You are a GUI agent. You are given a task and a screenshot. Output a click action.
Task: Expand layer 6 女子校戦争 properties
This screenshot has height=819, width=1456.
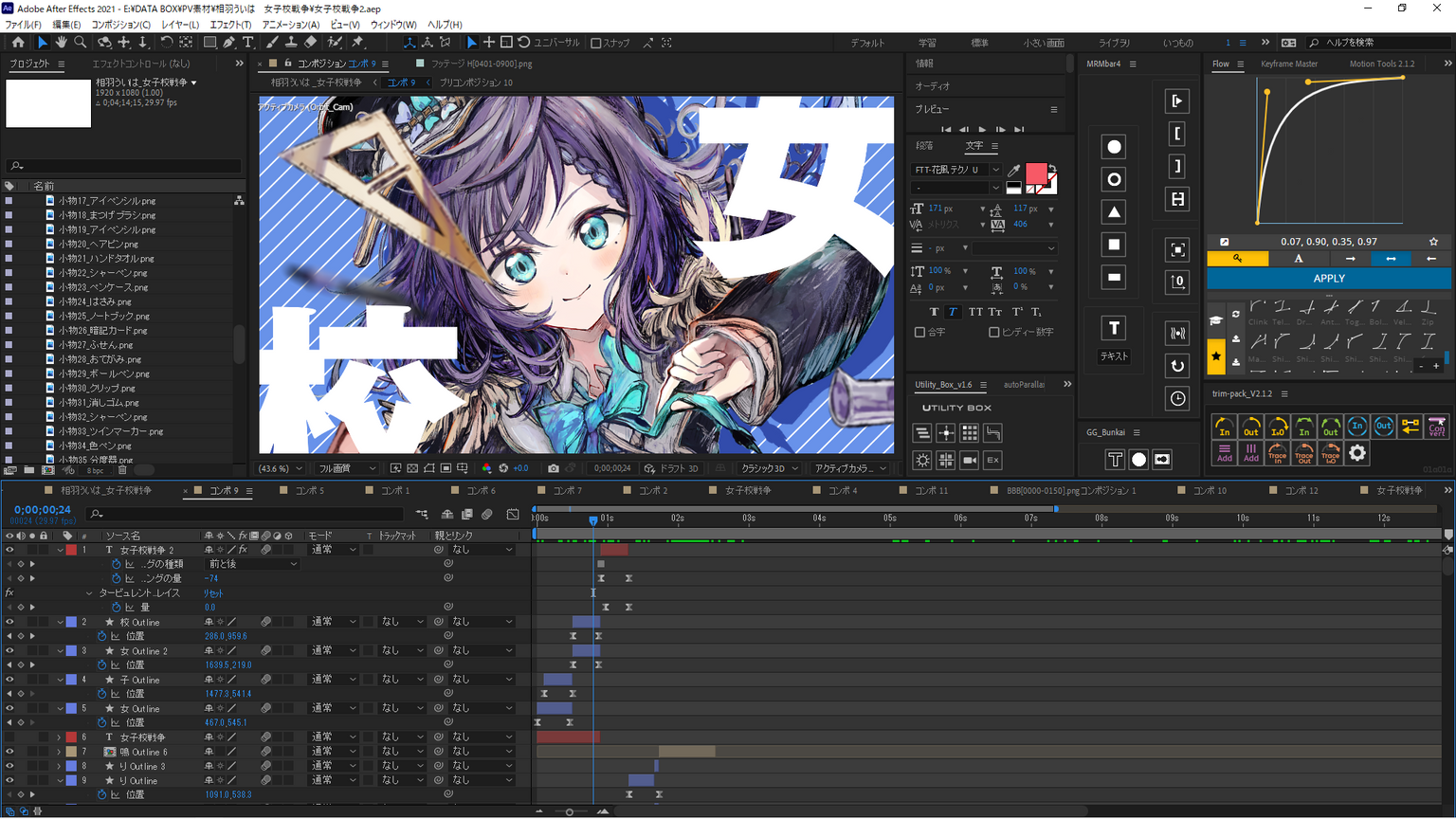click(59, 737)
